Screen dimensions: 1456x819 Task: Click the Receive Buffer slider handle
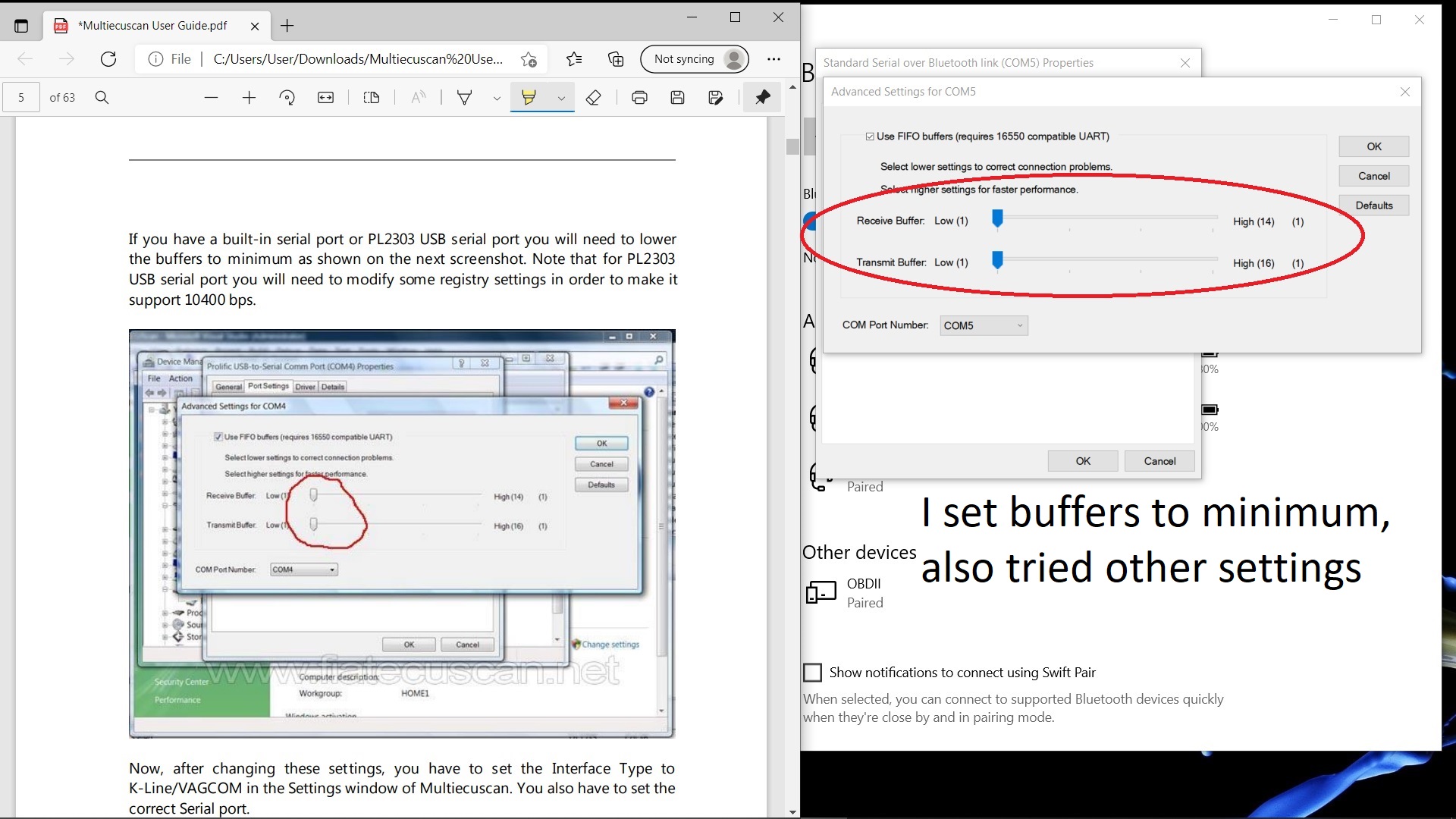pos(997,219)
